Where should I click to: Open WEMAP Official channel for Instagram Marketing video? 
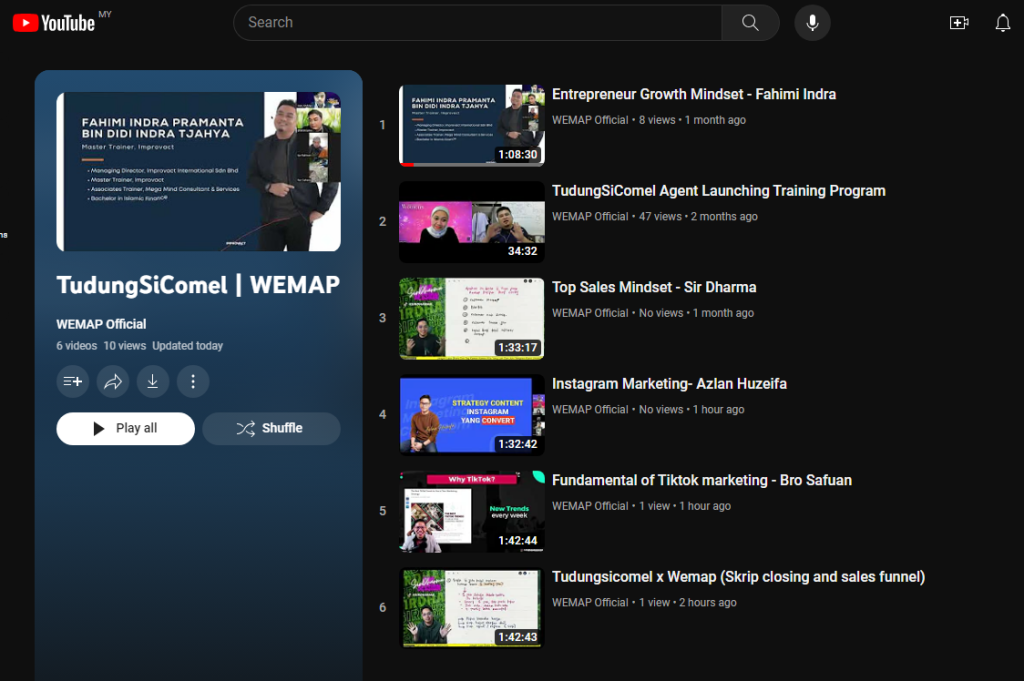tap(590, 410)
